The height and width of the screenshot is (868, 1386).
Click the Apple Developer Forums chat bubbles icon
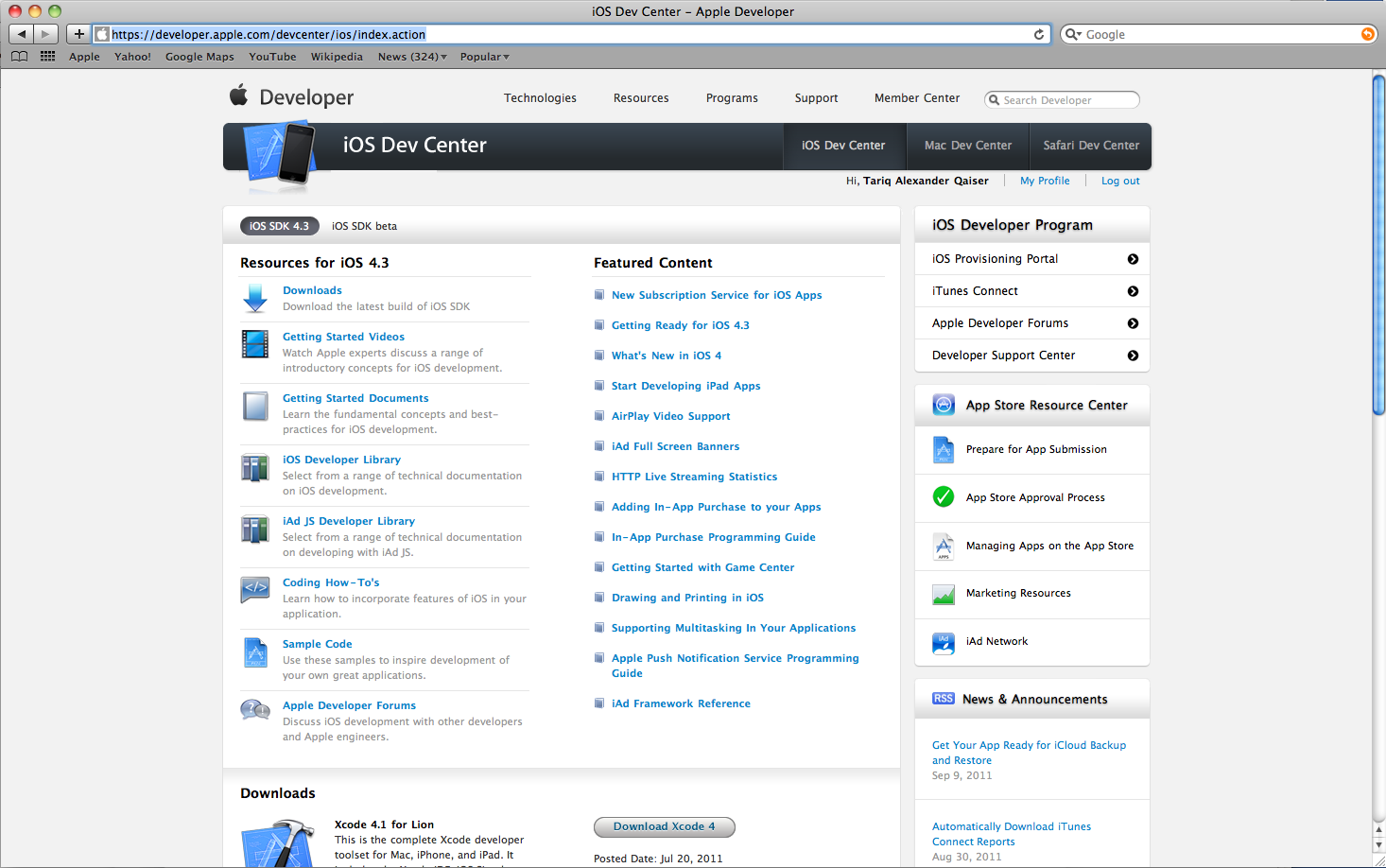click(x=255, y=709)
